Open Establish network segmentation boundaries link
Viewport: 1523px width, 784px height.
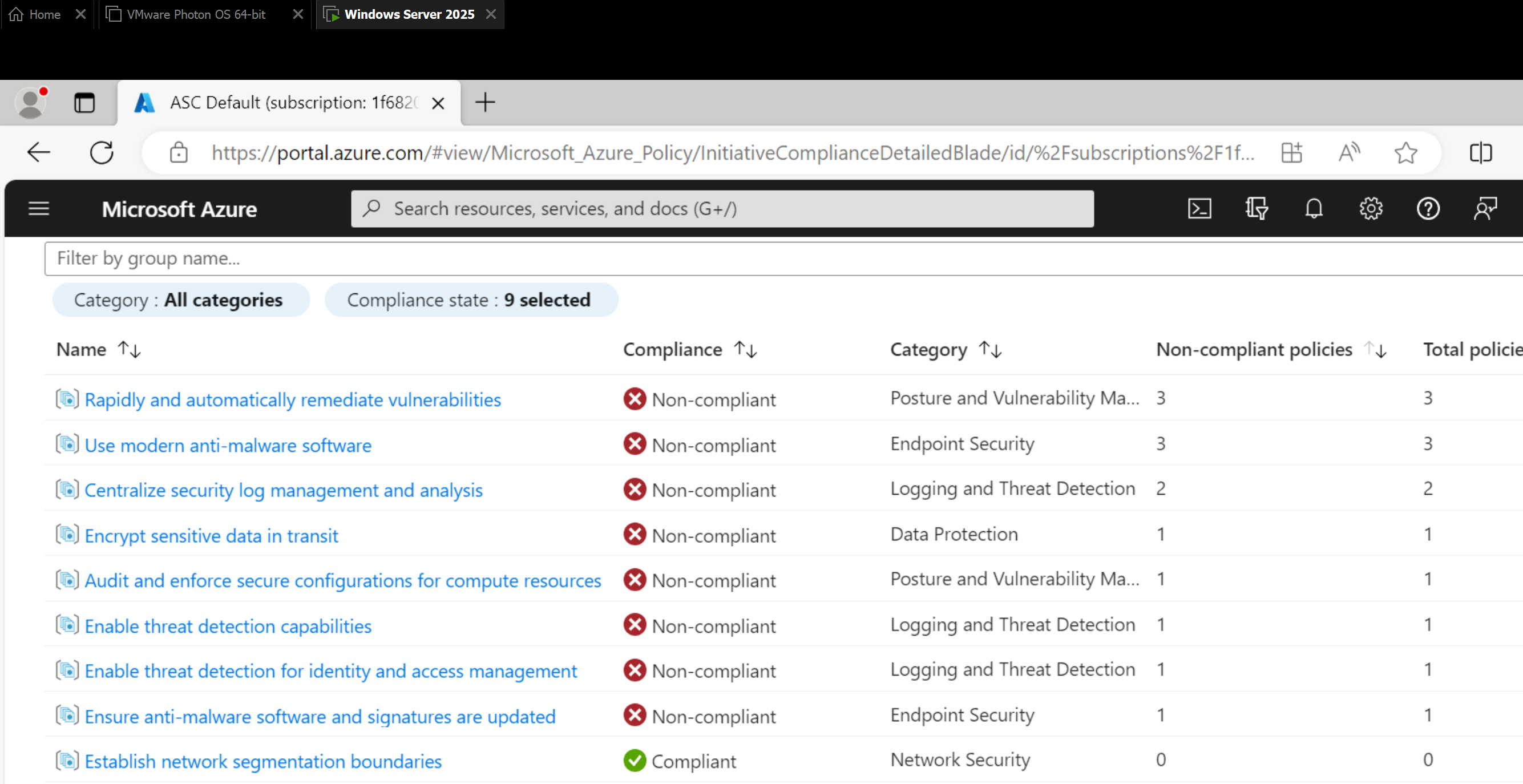tap(263, 762)
